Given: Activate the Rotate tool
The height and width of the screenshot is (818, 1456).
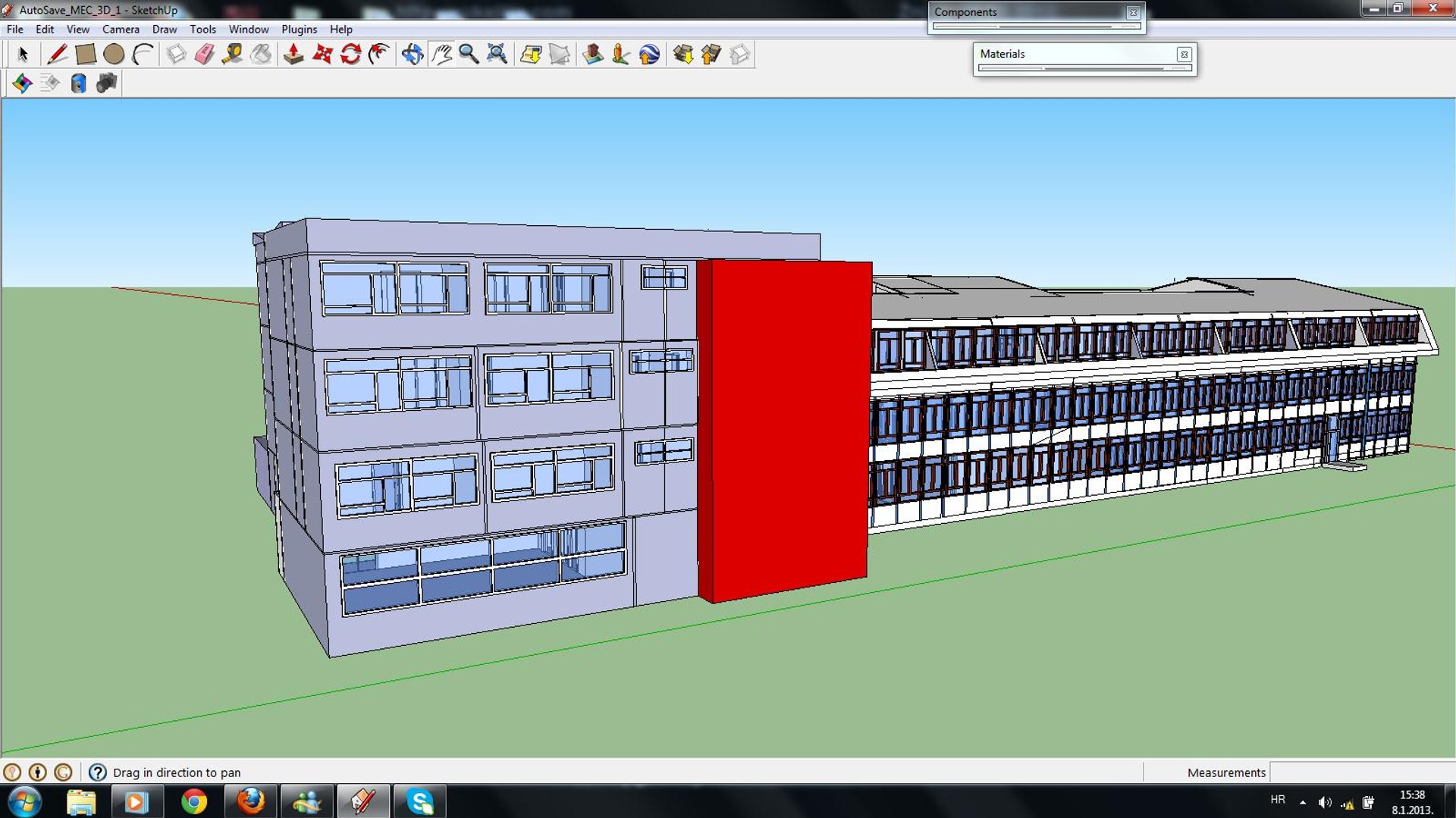Looking at the screenshot, I should point(350,55).
